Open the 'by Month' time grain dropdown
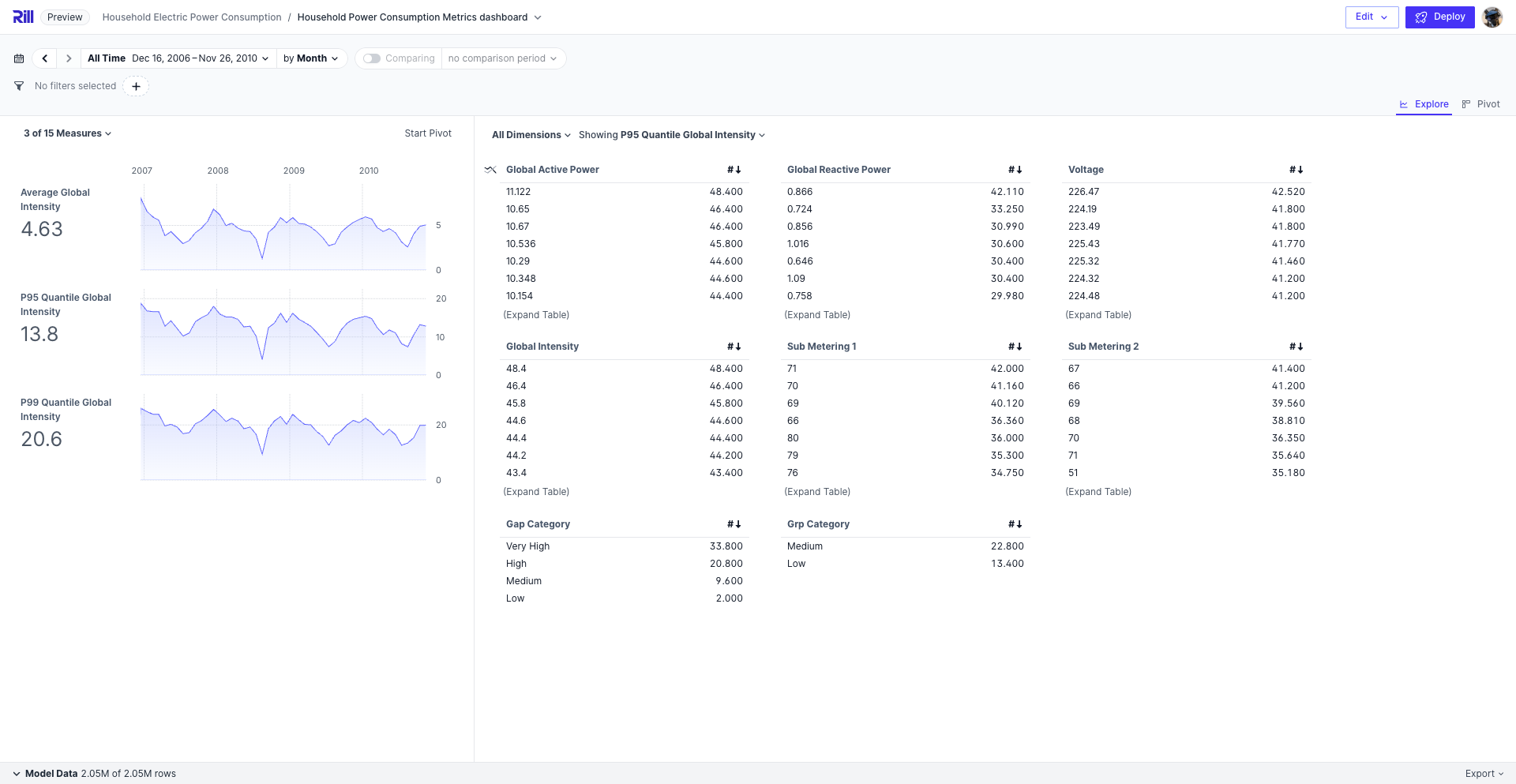The width and height of the screenshot is (1516, 784). pos(311,58)
